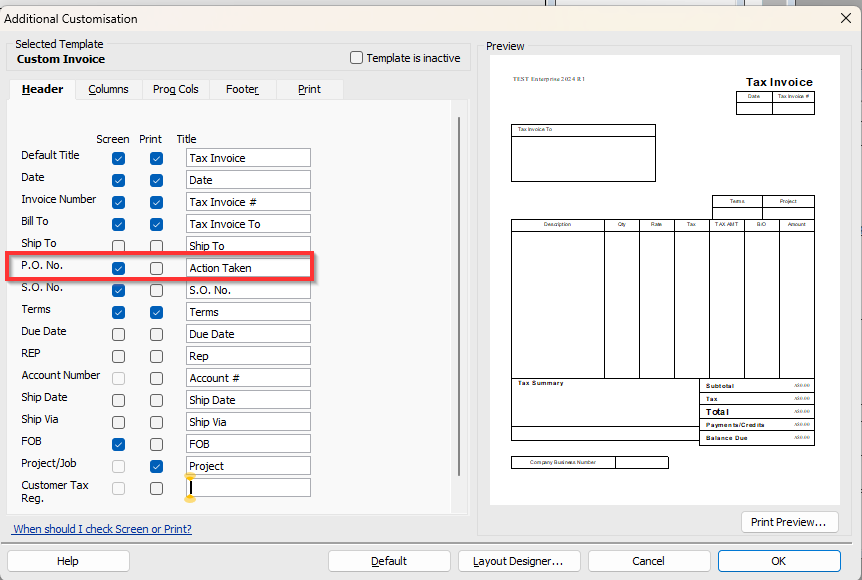The width and height of the screenshot is (862, 580).
Task: Click the Terms title field
Action: (x=248, y=312)
